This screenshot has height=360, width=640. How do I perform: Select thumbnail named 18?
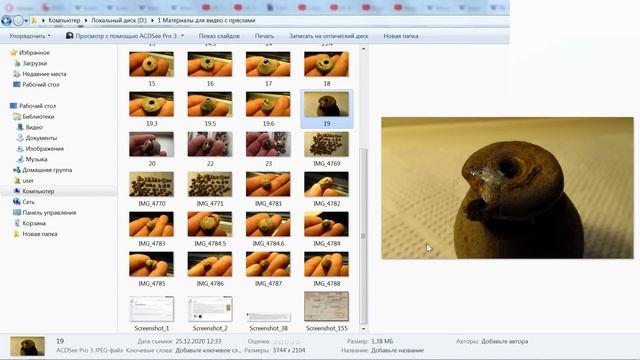tap(327, 64)
